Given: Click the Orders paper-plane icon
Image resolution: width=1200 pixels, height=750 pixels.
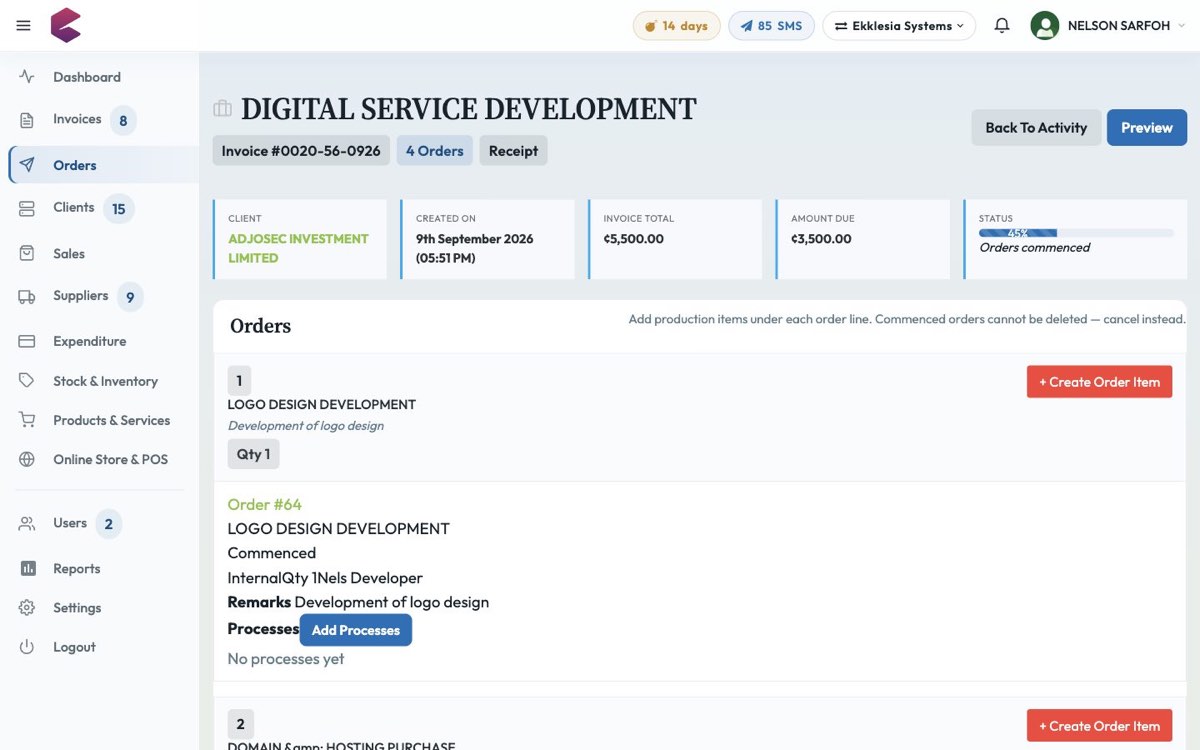Looking at the screenshot, I should [x=27, y=165].
